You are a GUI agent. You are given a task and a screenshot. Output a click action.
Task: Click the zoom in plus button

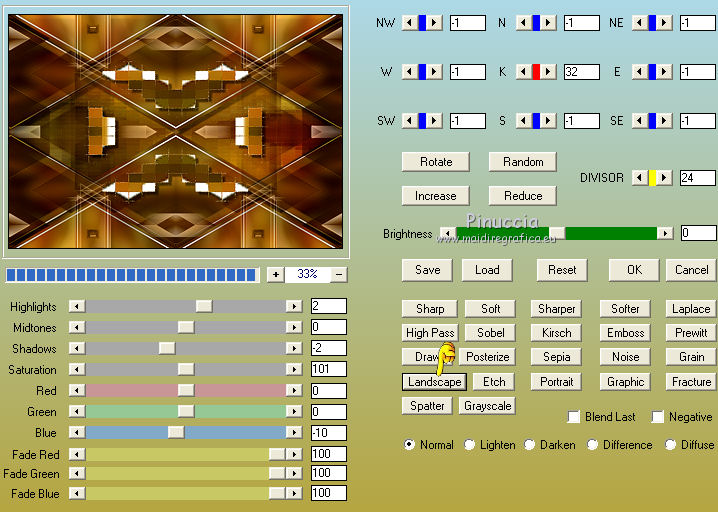click(x=275, y=274)
